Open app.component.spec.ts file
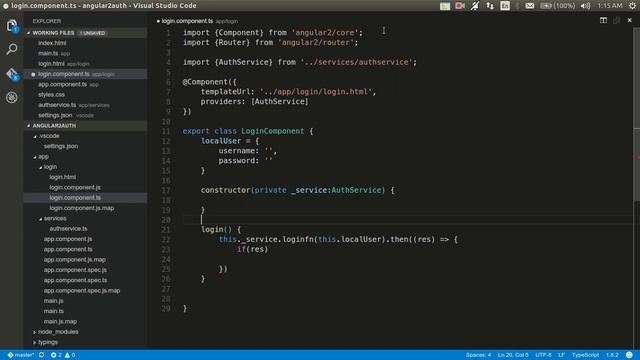This screenshot has width=640, height=360. coord(76,280)
